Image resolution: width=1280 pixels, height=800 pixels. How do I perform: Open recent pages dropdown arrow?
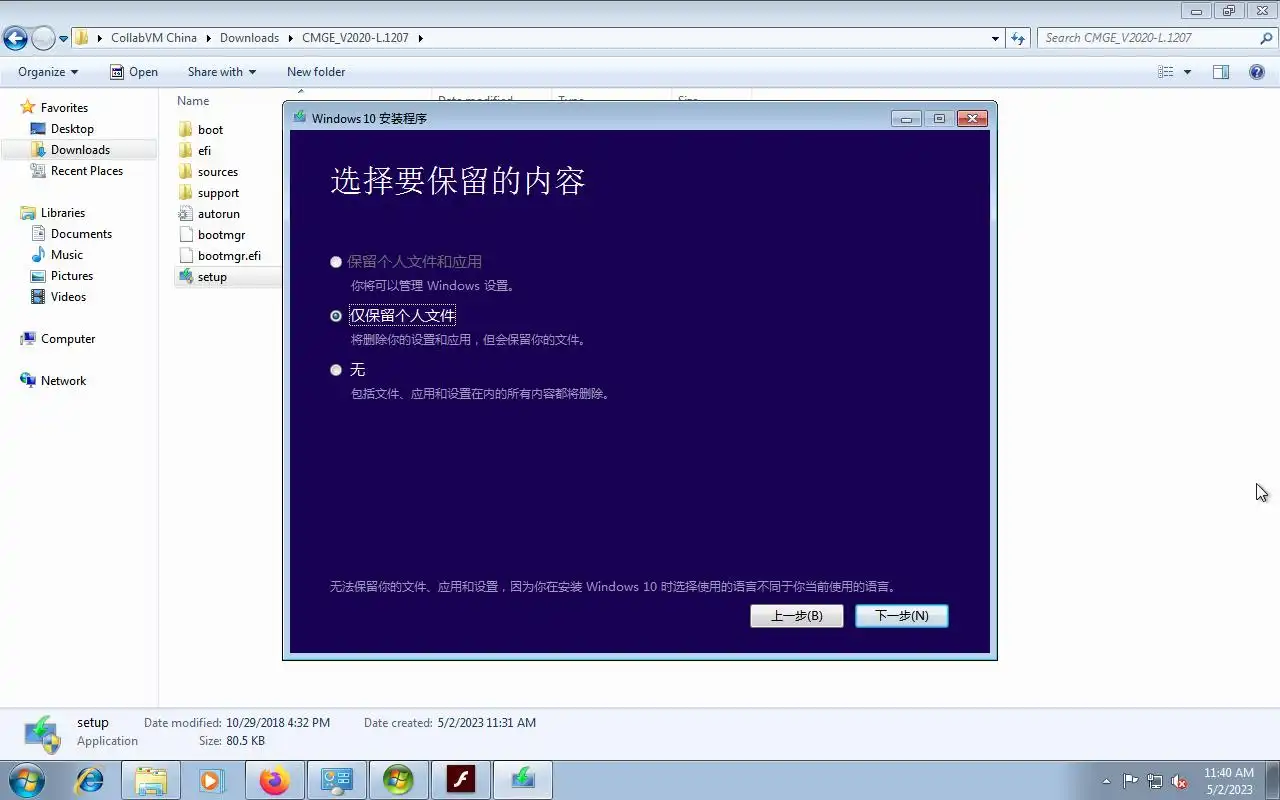(64, 39)
